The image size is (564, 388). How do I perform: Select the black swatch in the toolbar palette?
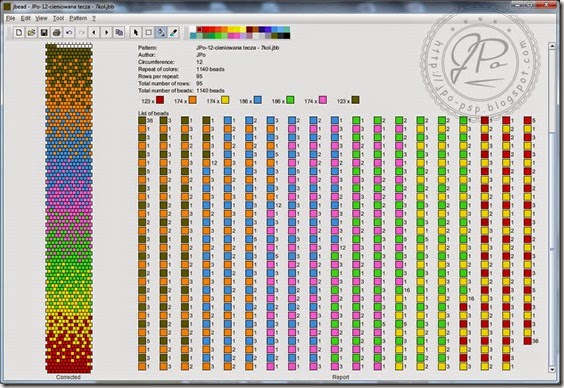pyautogui.click(x=287, y=36)
